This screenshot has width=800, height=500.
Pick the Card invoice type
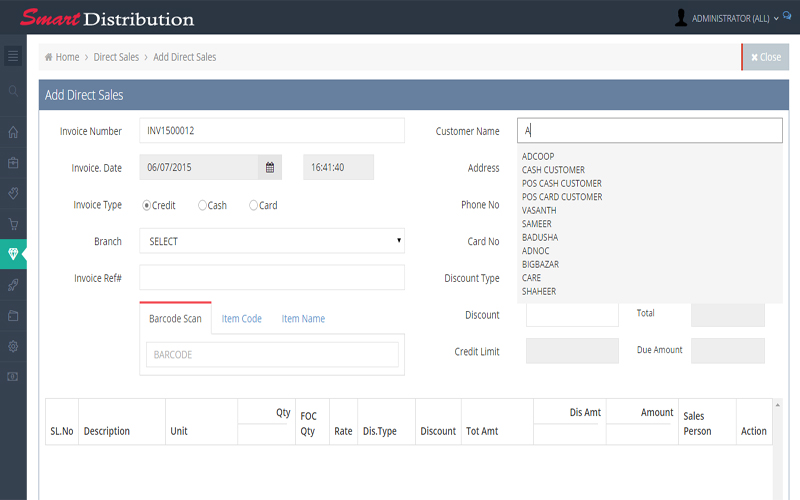point(254,205)
